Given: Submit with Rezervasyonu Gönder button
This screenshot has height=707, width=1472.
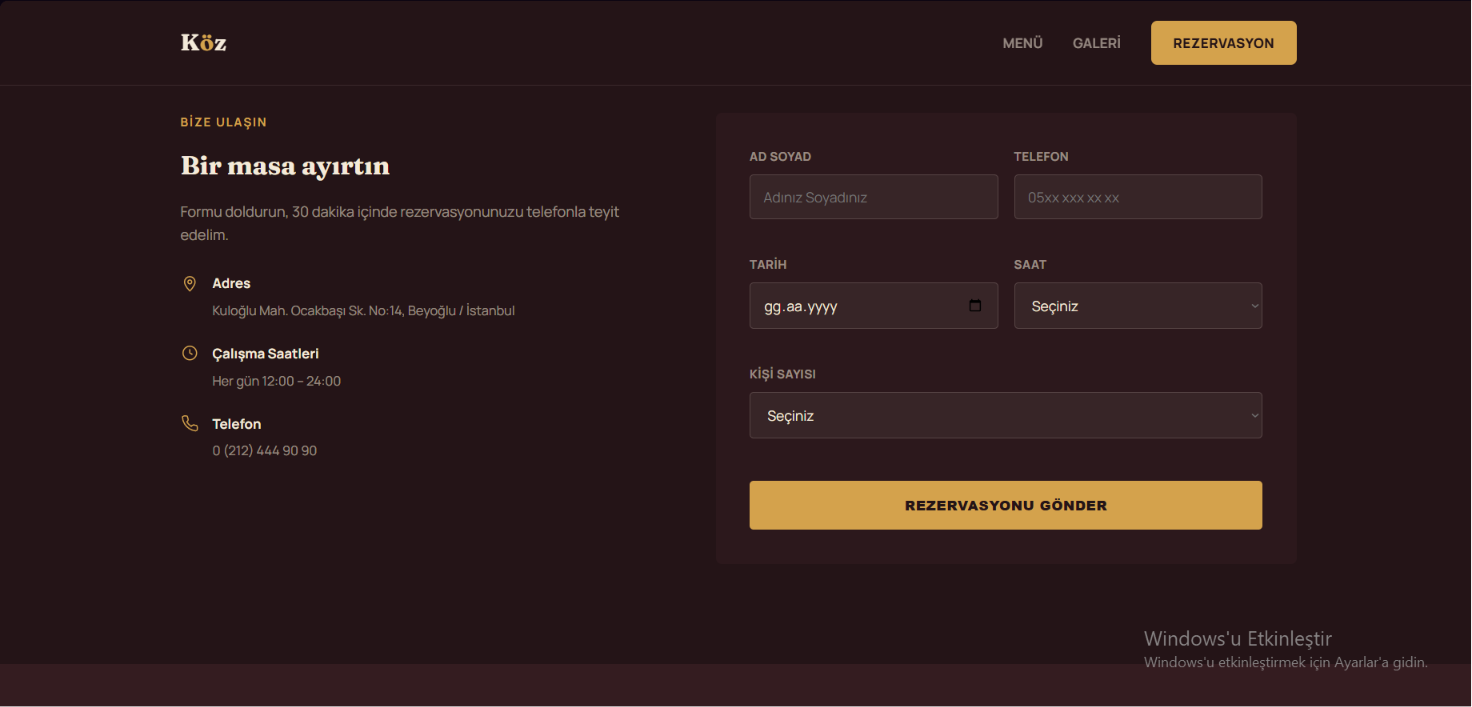Looking at the screenshot, I should point(1005,505).
